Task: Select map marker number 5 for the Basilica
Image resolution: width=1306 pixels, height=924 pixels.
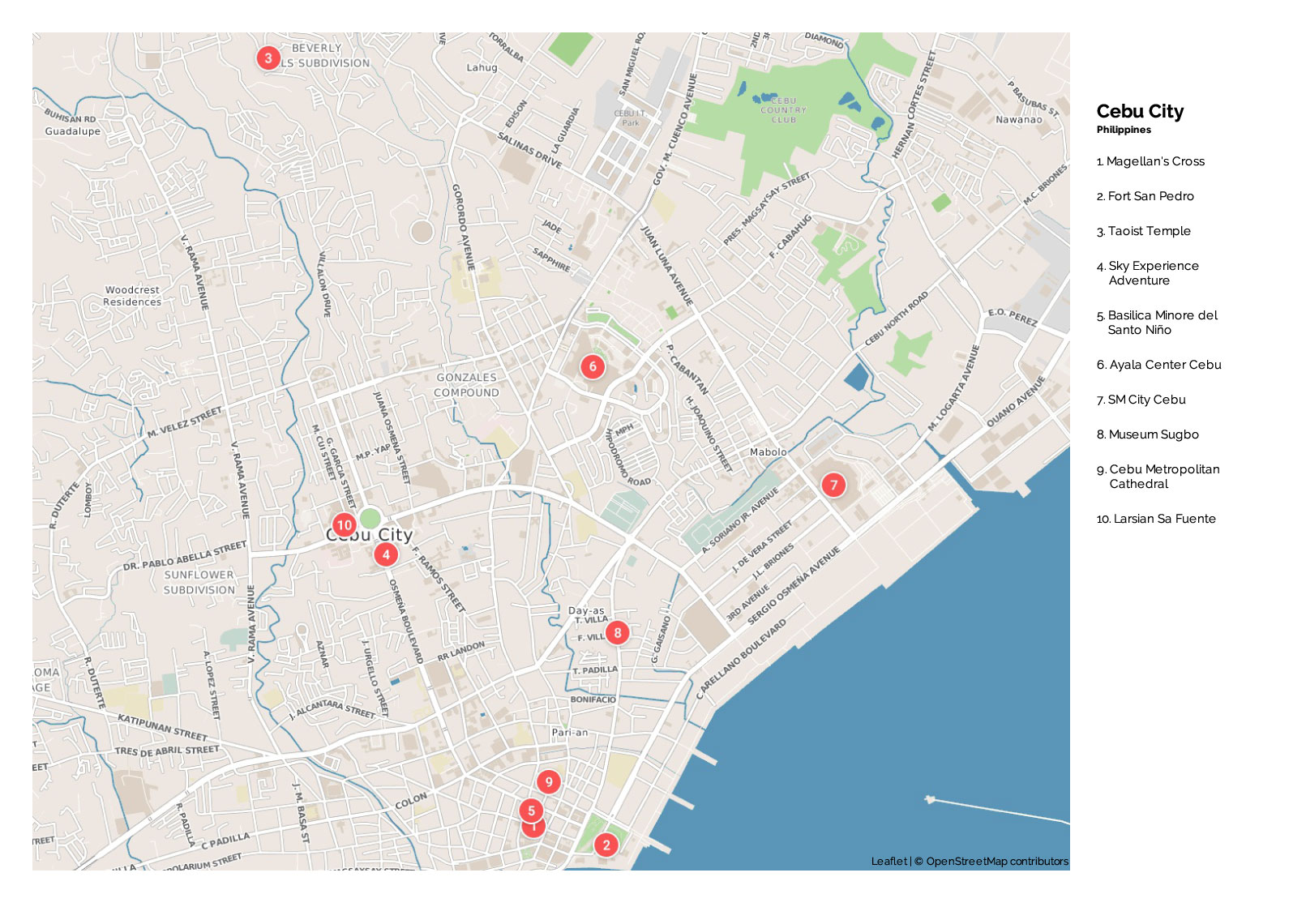Action: click(531, 811)
